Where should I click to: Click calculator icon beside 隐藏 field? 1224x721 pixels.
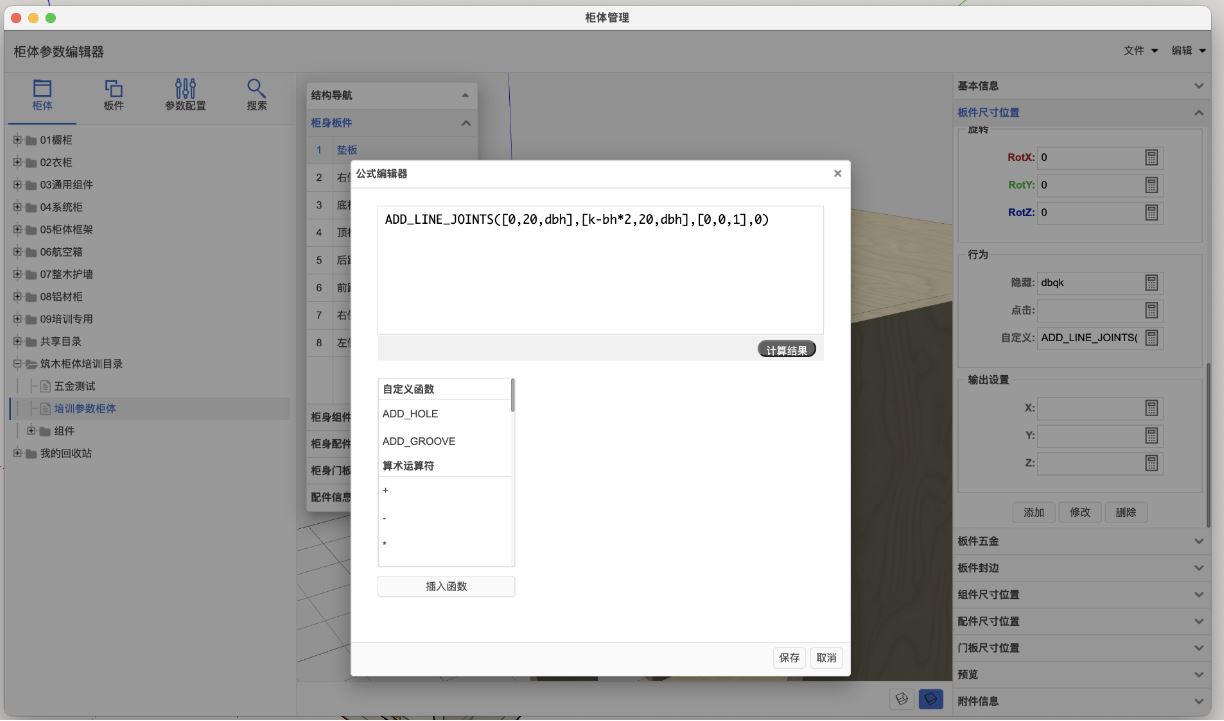[1151, 283]
